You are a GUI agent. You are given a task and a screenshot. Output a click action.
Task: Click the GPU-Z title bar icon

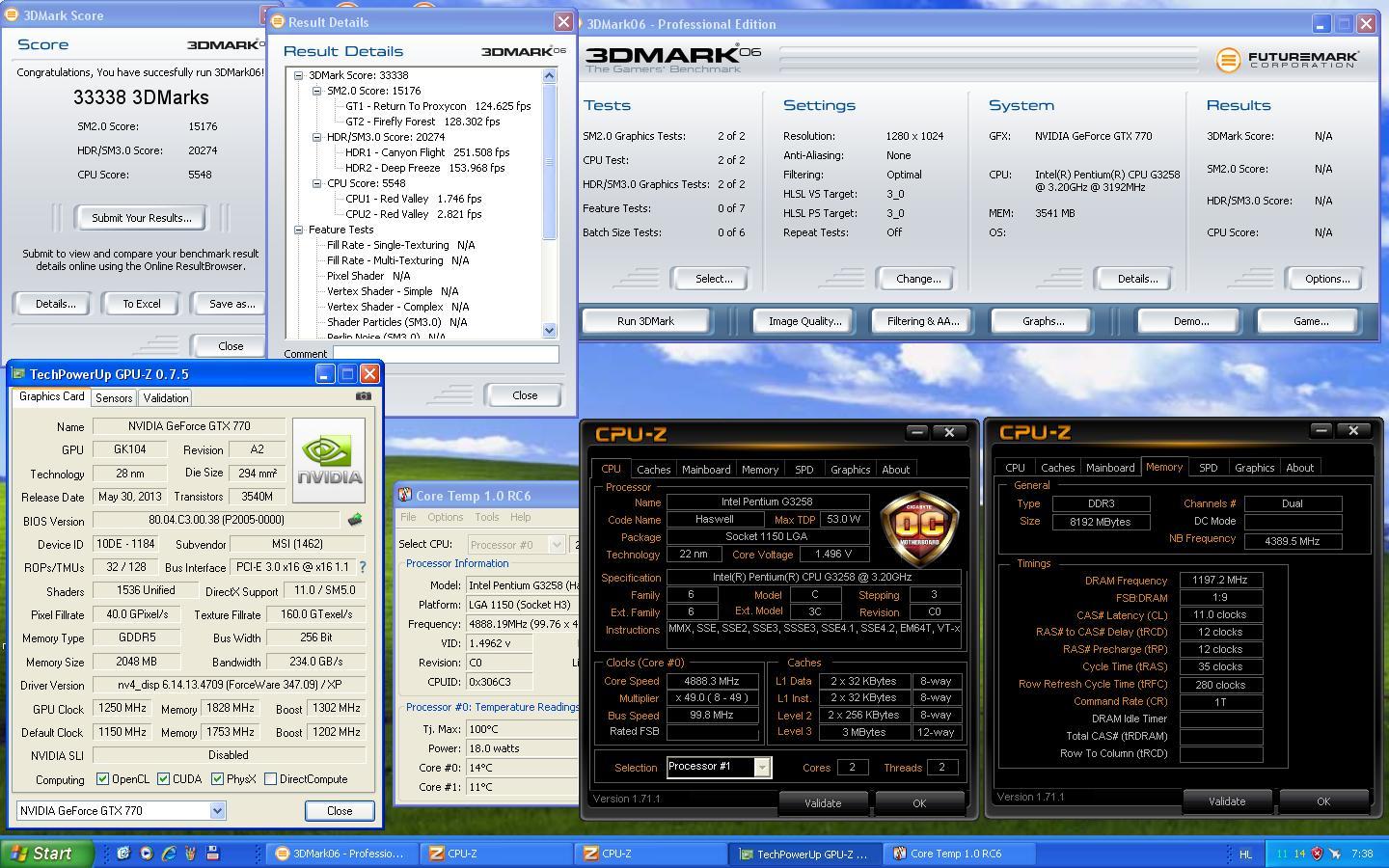point(17,373)
